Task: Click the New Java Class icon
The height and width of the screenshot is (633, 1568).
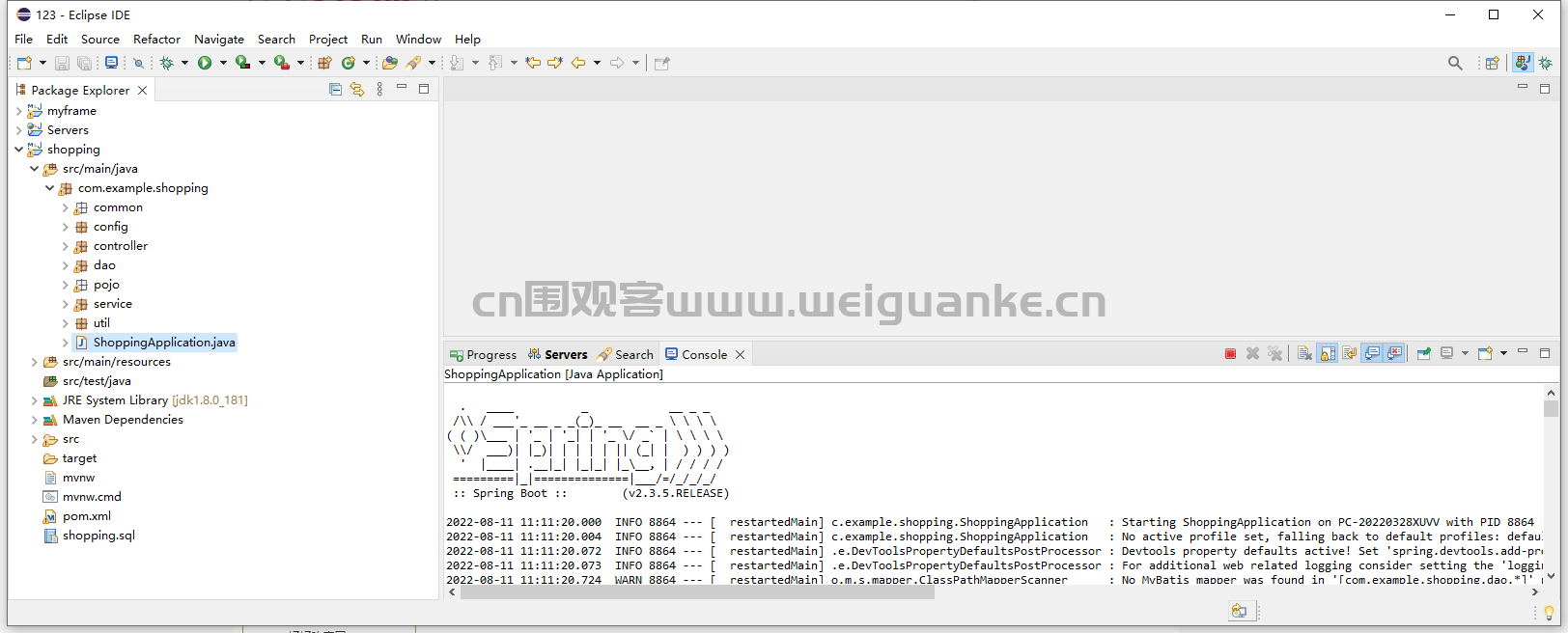Action: point(349,63)
